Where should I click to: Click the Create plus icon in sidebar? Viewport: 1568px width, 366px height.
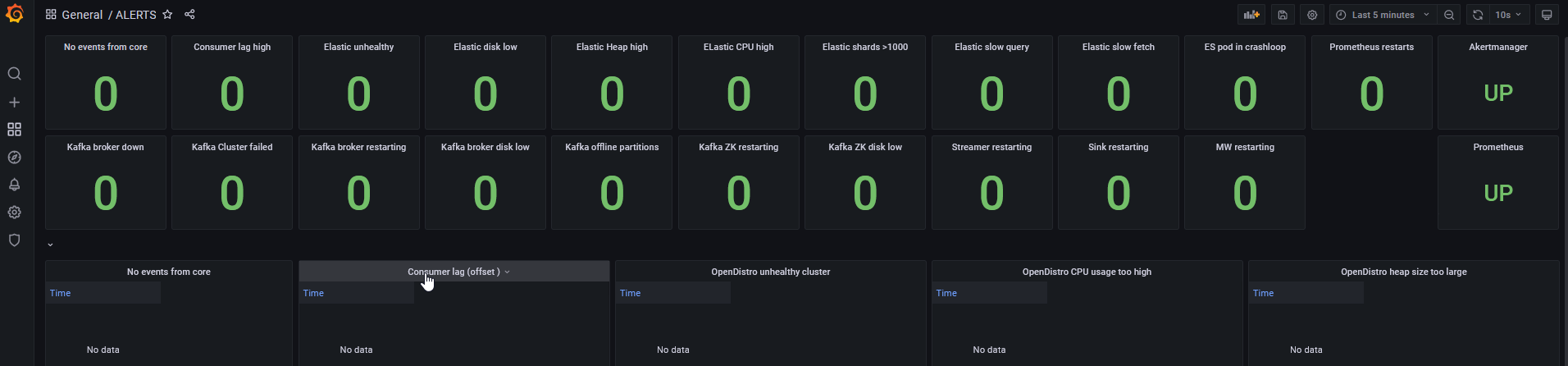[14, 103]
